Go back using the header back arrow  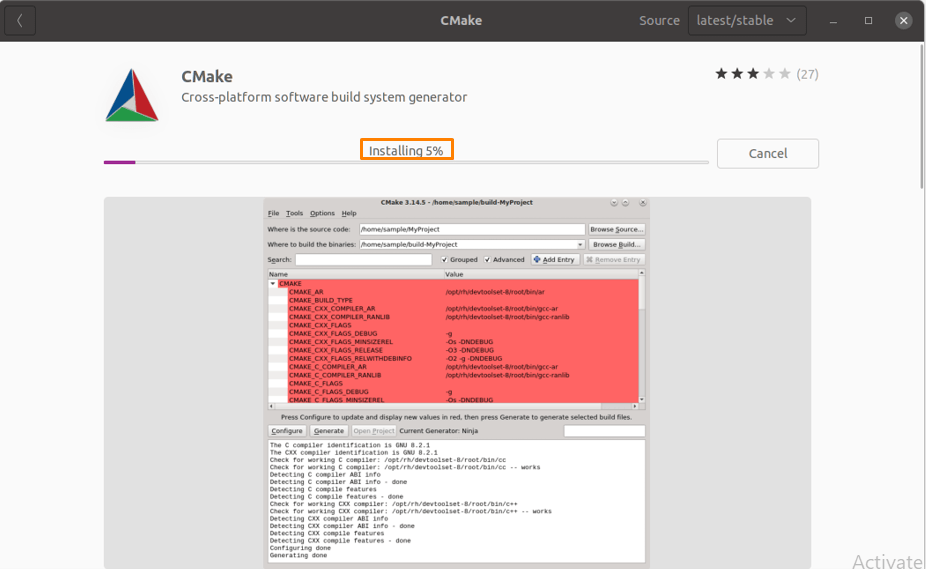[x=20, y=21]
